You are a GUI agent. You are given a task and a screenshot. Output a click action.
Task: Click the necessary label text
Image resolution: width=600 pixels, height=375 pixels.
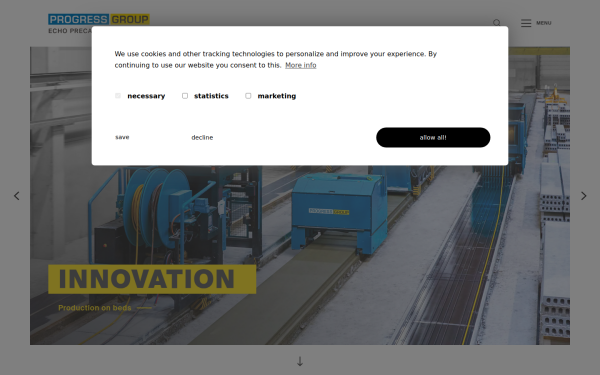pos(146,96)
